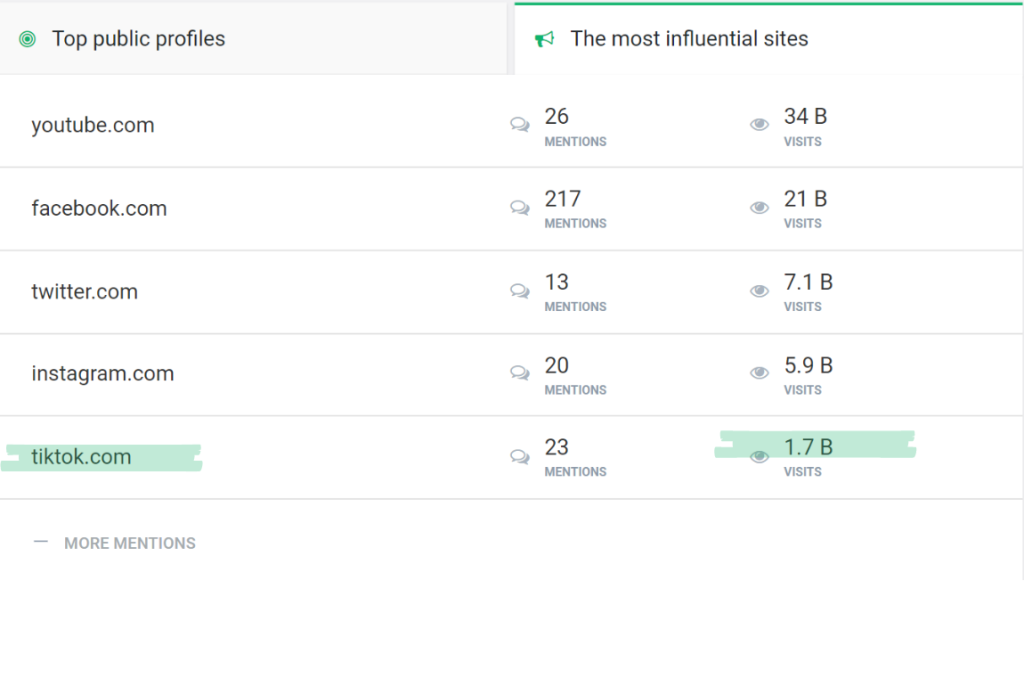Click the mentions bubble icon for instagram.com

pos(520,373)
